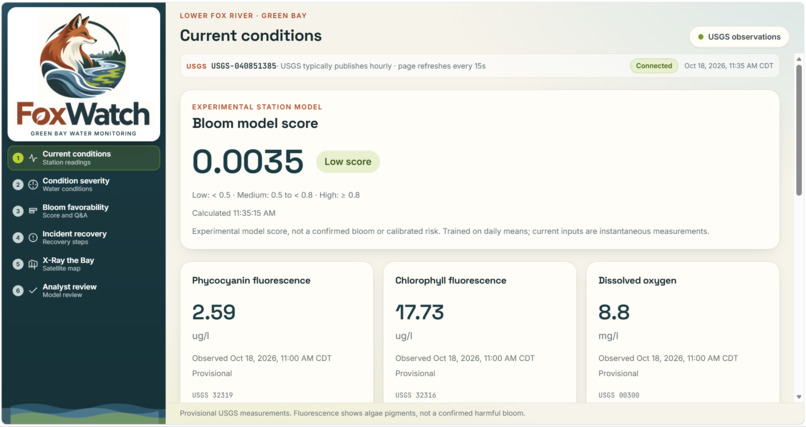Click the EXPERIMENTAL STATION MODEL label
The height and width of the screenshot is (427, 806).
pyautogui.click(x=257, y=107)
